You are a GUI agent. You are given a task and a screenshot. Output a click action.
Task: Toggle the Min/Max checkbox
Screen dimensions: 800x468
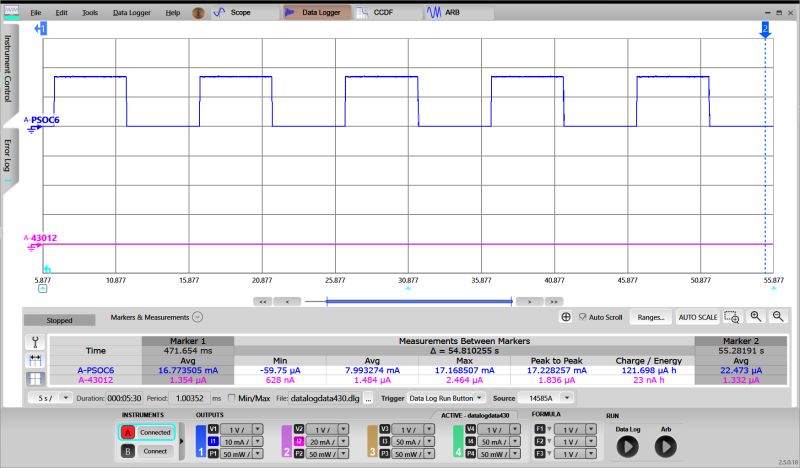point(232,398)
